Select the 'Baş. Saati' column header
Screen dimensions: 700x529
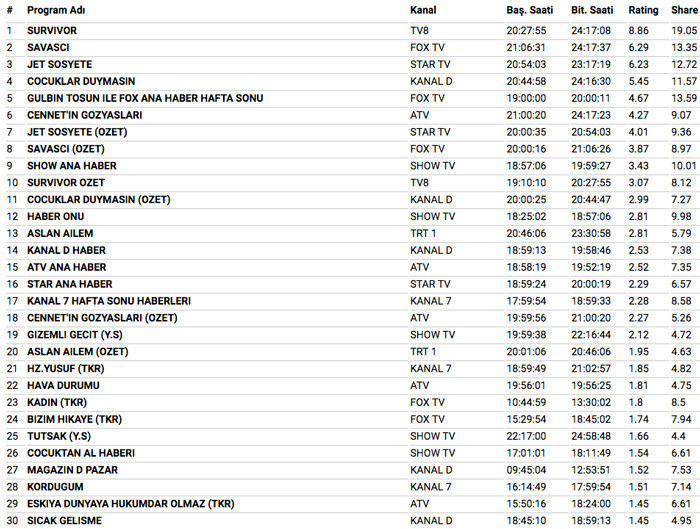tap(530, 10)
